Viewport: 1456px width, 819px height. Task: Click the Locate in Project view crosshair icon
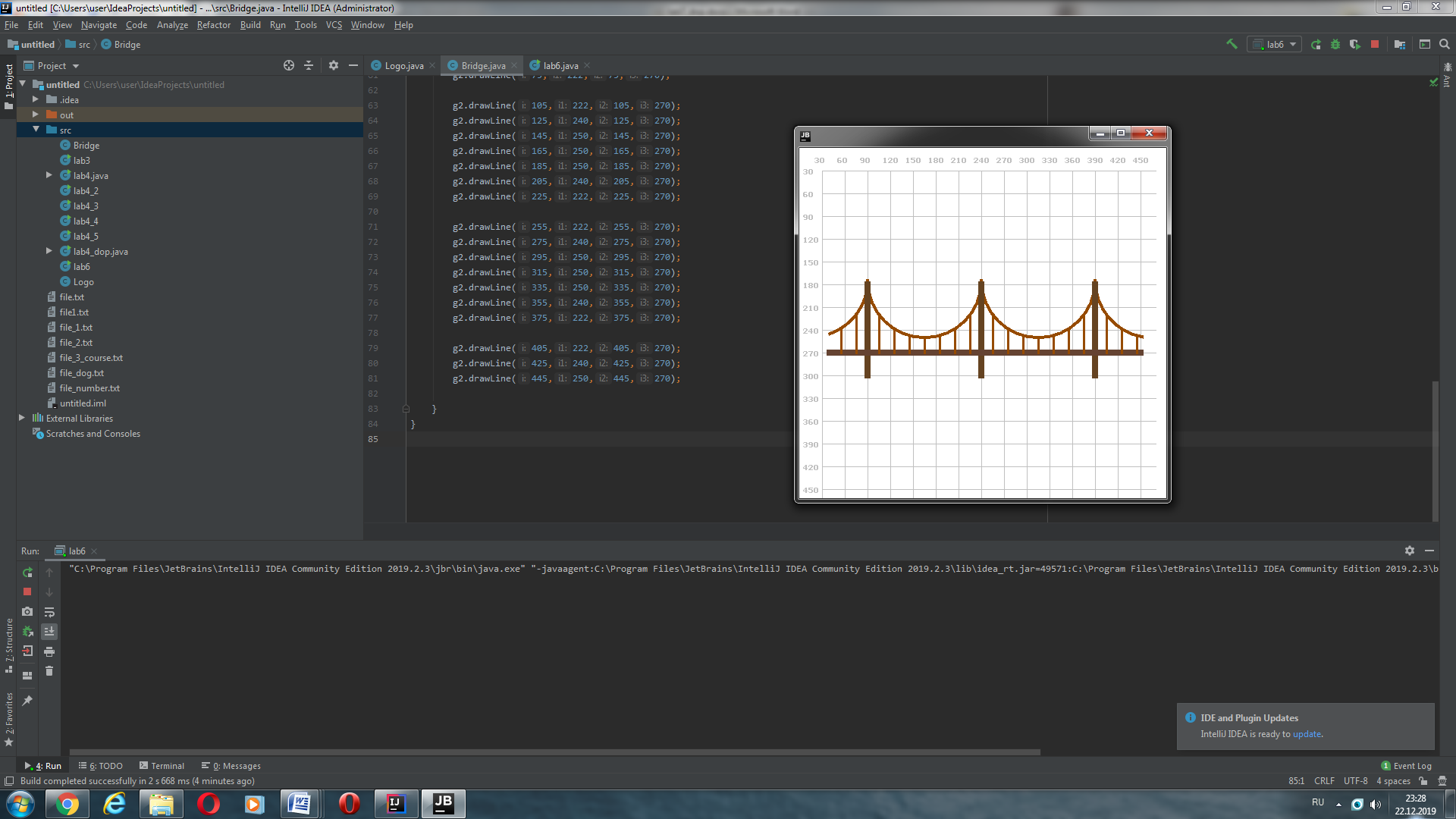tap(289, 66)
